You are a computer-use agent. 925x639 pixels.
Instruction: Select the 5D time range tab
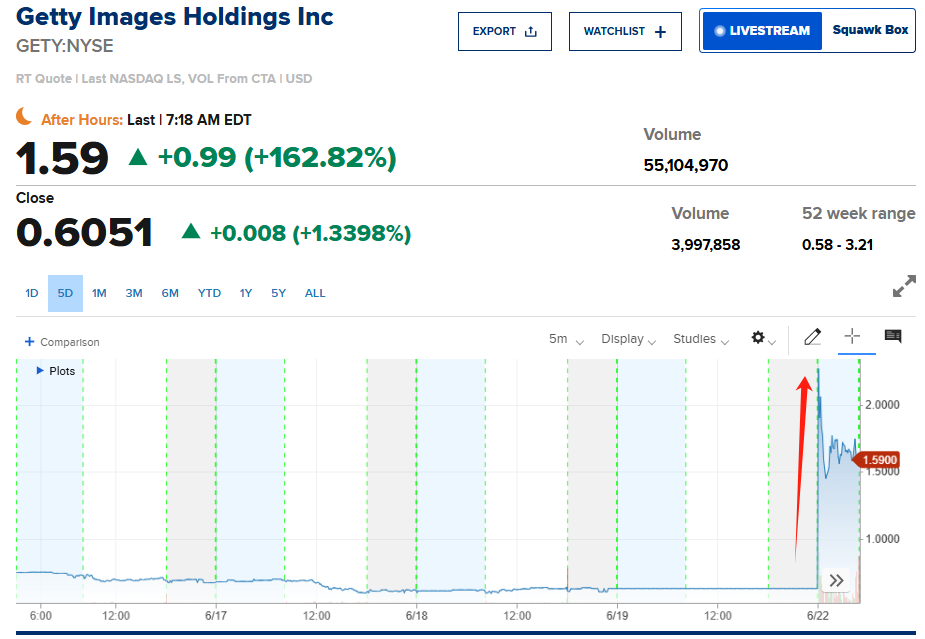tap(65, 293)
